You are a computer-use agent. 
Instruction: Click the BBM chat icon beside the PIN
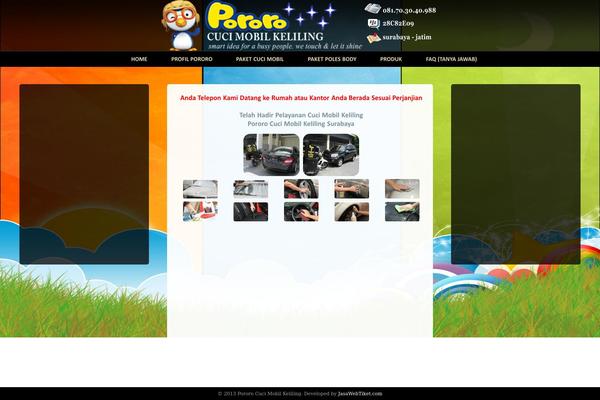(x=373, y=24)
